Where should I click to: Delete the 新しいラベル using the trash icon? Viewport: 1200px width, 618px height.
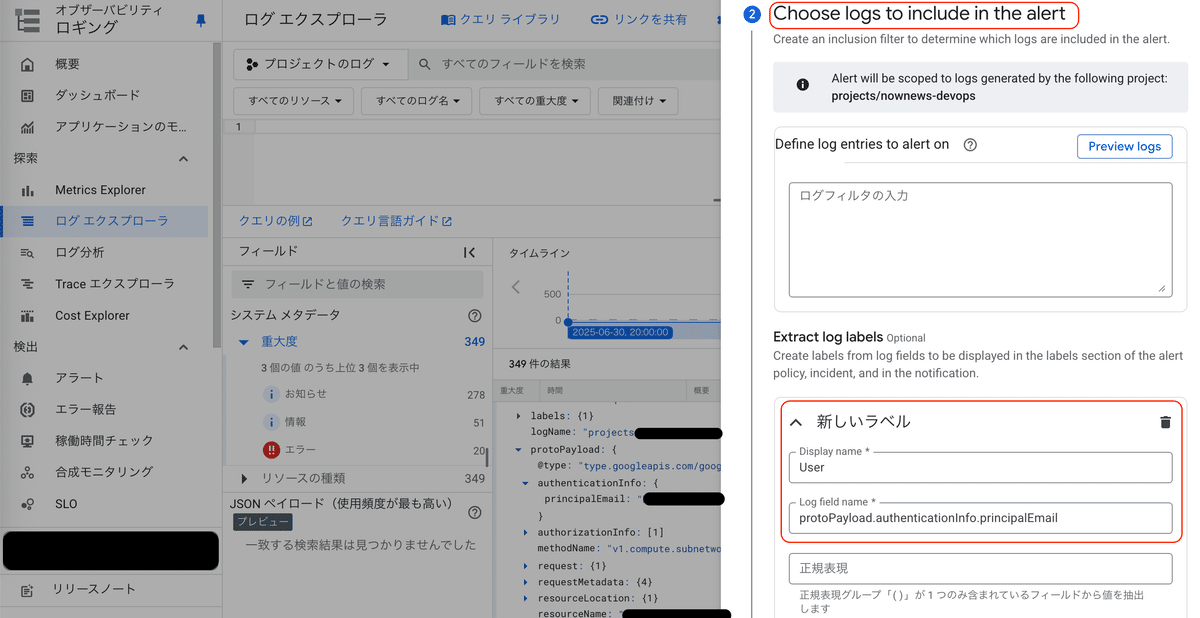pyautogui.click(x=1165, y=422)
